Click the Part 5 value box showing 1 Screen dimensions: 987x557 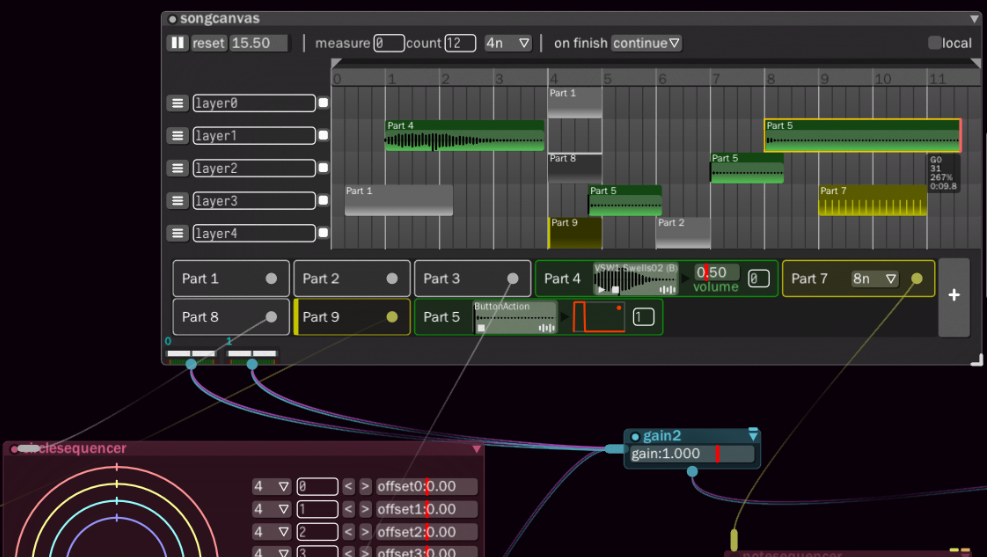643,317
